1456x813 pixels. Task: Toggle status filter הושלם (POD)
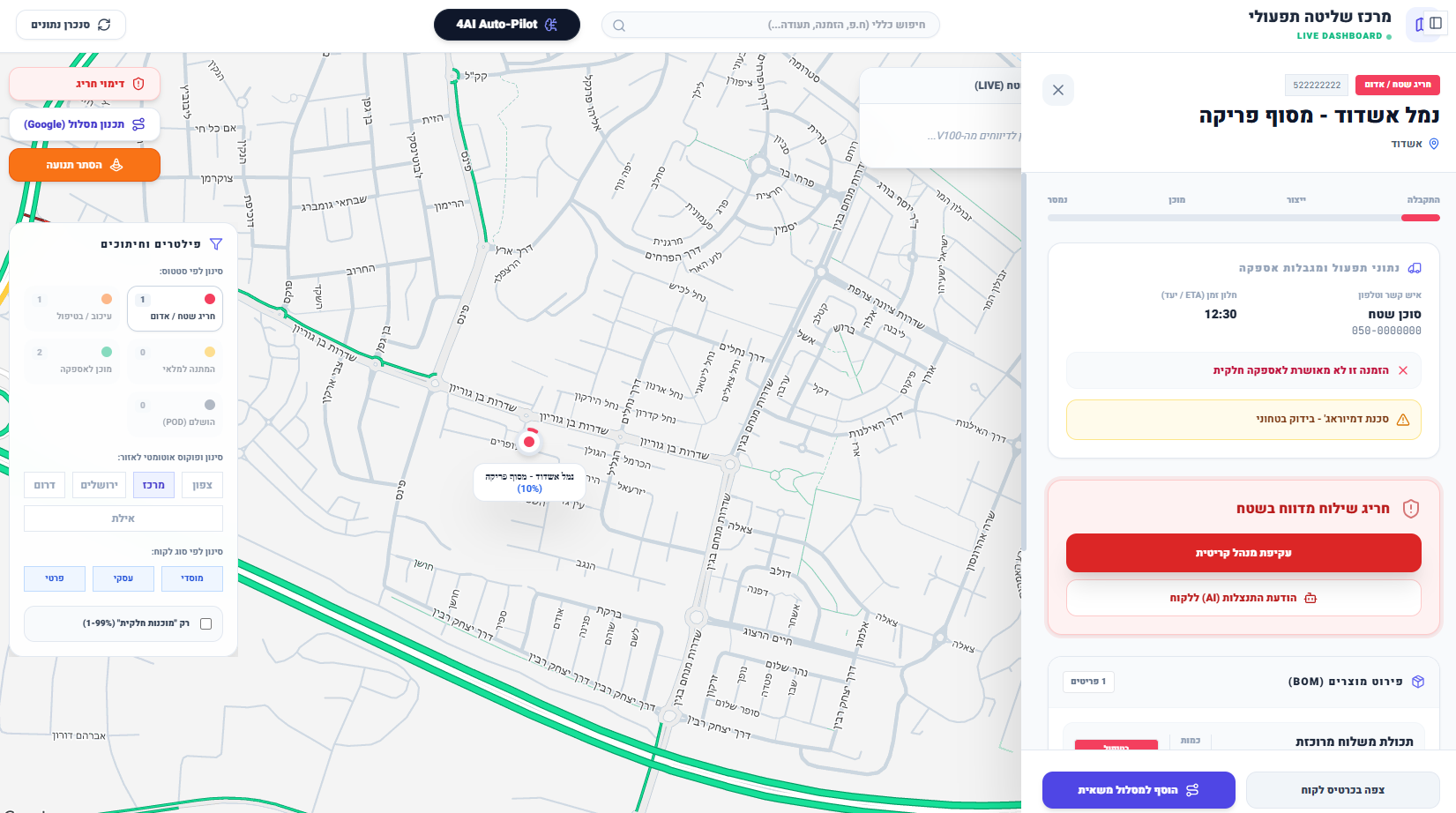click(175, 414)
